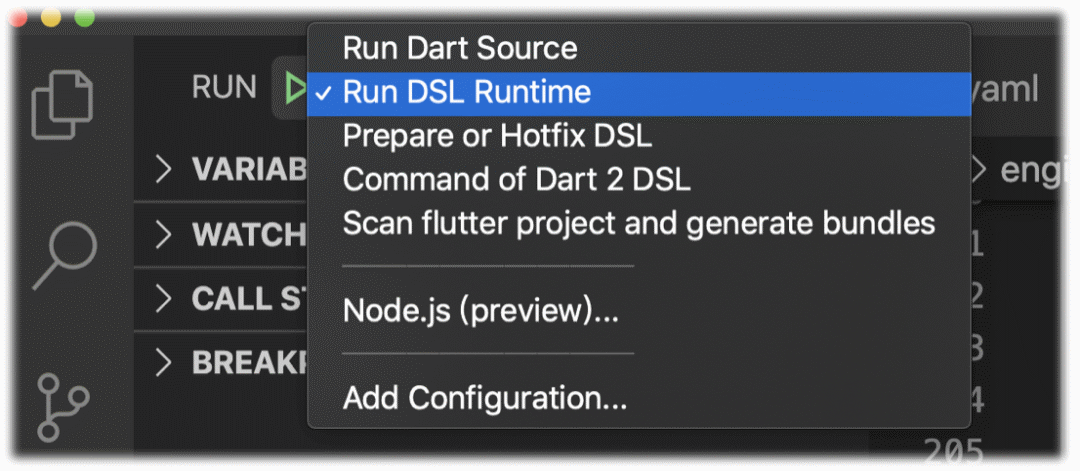This screenshot has height=471, width=1080.
Task: Click the green maximize window button
Action: coord(85,18)
